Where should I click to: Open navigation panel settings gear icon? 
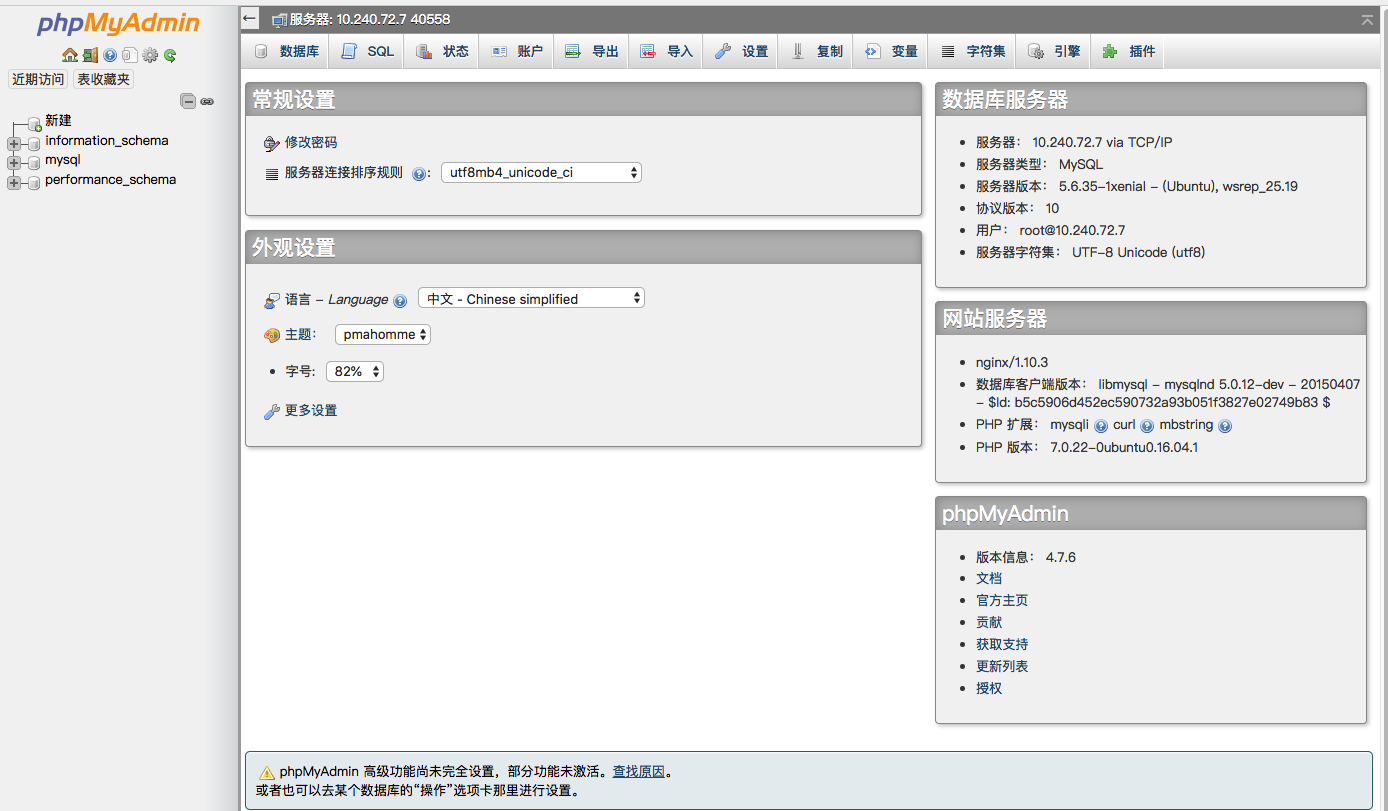click(150, 56)
